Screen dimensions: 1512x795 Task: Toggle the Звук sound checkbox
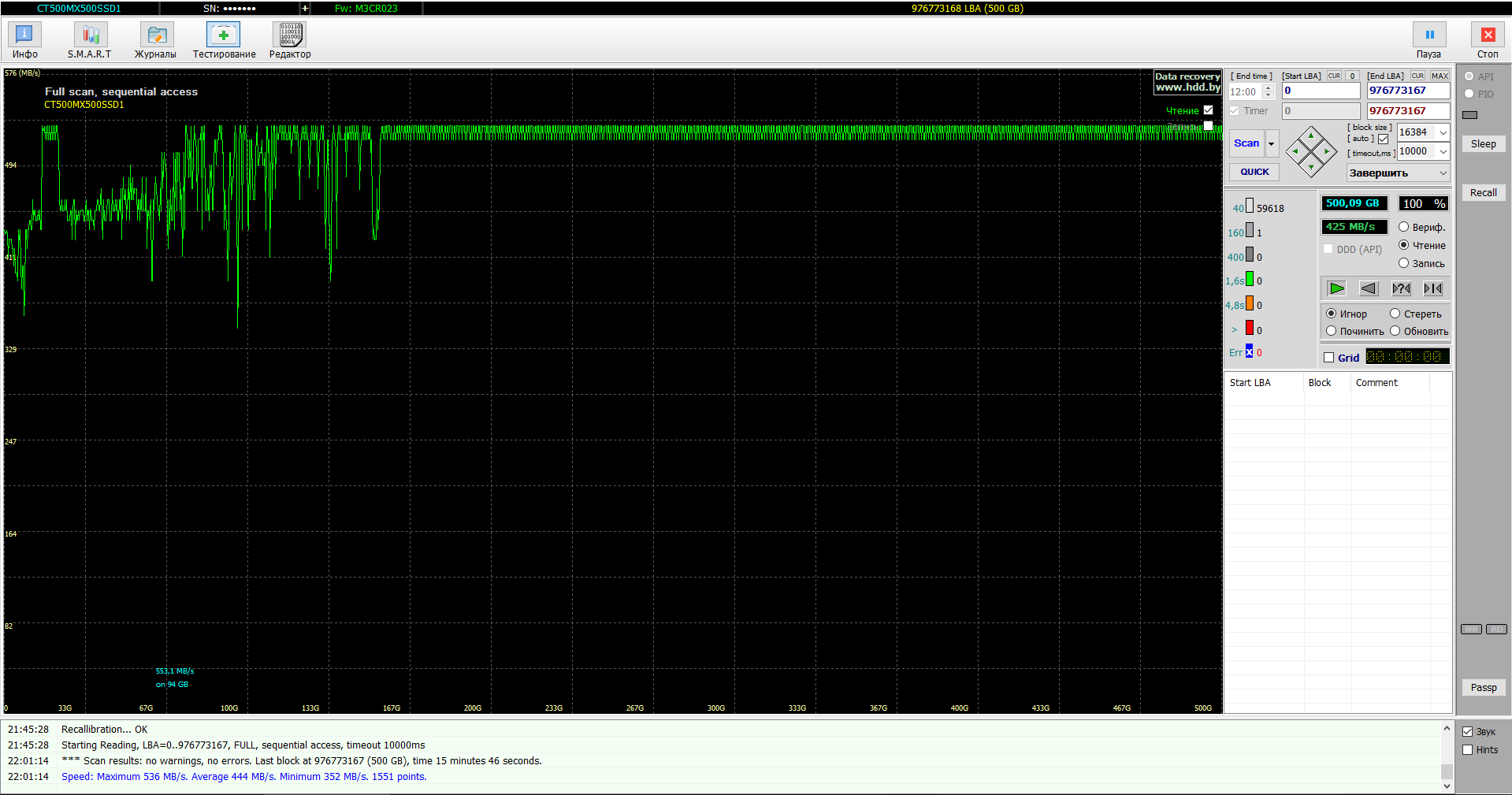click(1467, 732)
